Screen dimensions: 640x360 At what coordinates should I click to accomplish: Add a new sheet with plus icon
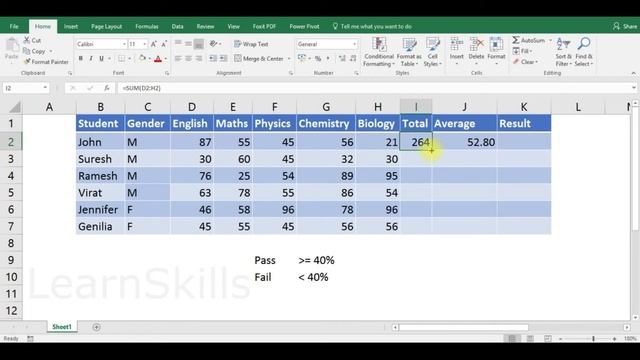96,327
